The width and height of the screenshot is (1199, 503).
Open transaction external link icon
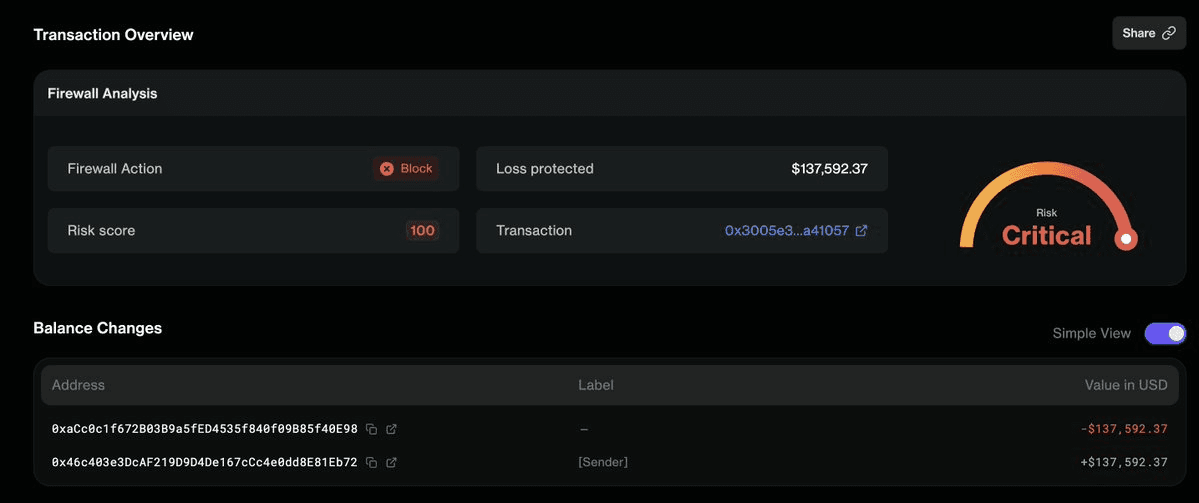(861, 231)
